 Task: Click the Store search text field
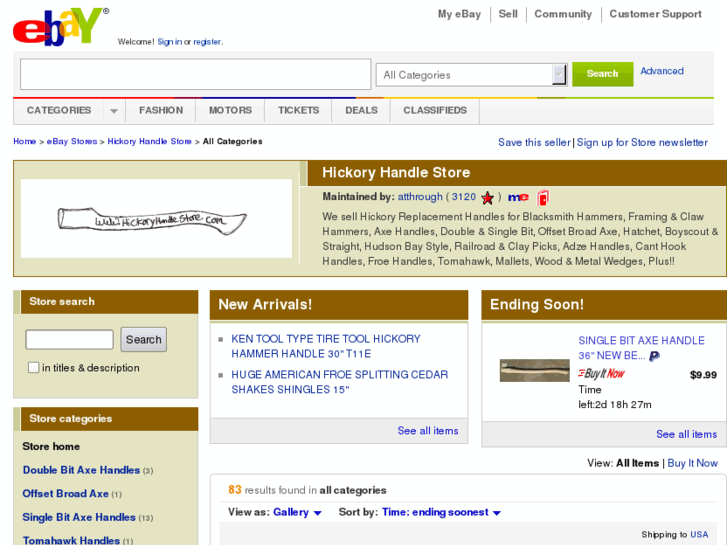pyautogui.click(x=70, y=340)
